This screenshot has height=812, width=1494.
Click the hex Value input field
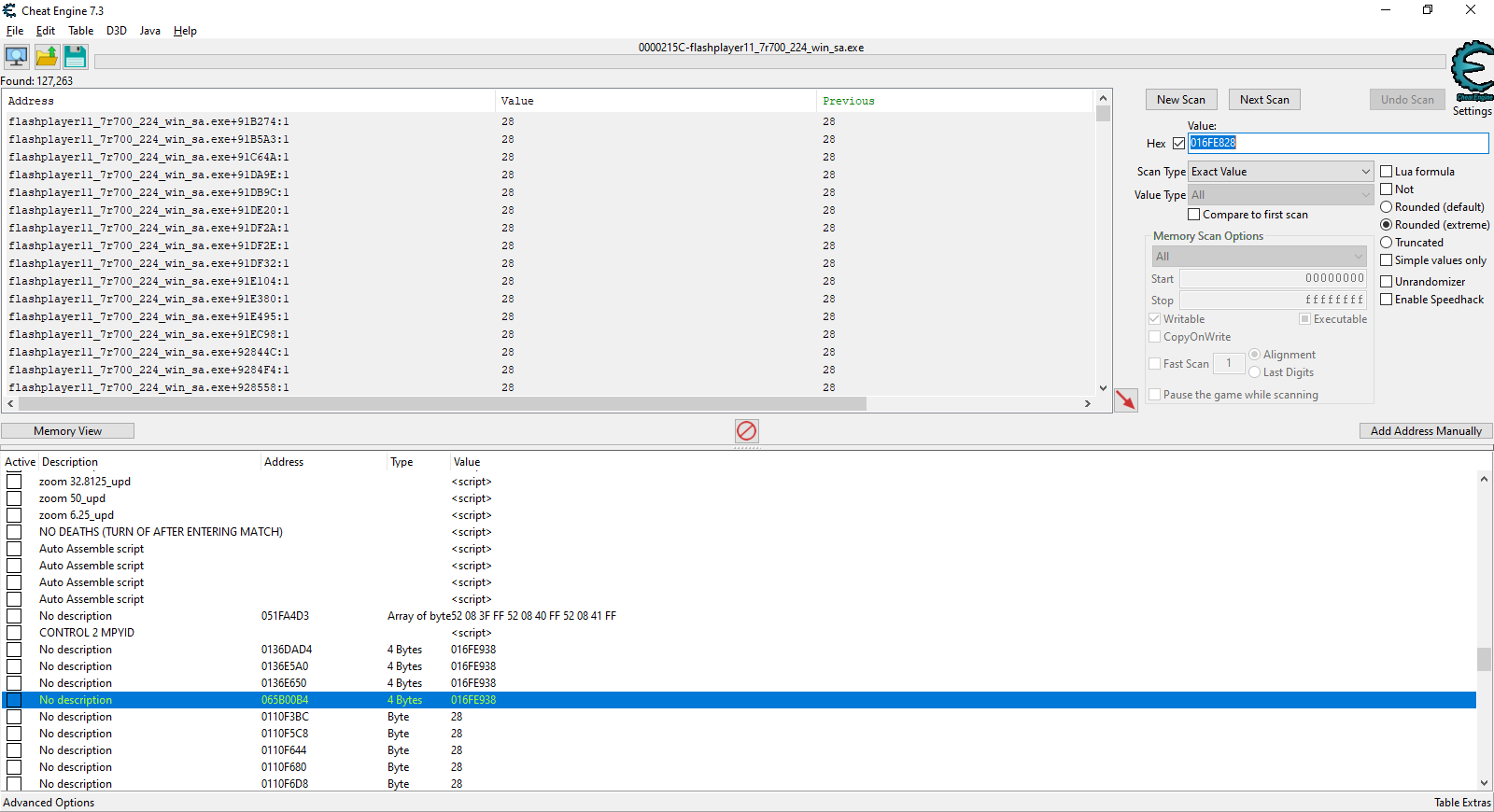(1337, 143)
